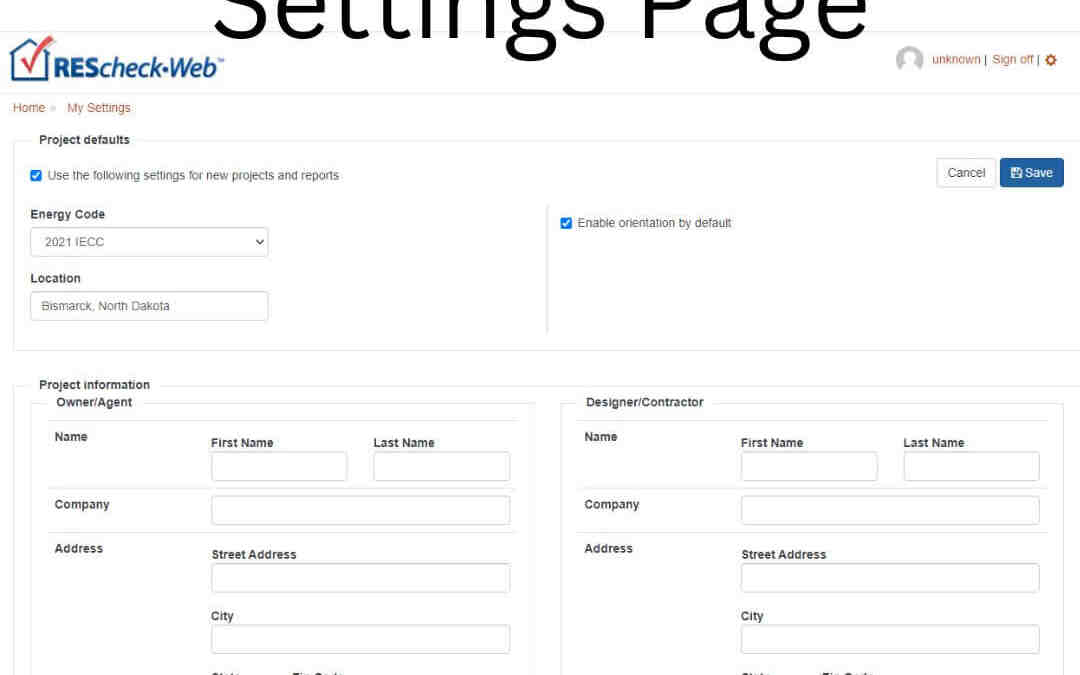1080x675 pixels.
Task: Click the Location input field
Action: pyautogui.click(x=149, y=306)
